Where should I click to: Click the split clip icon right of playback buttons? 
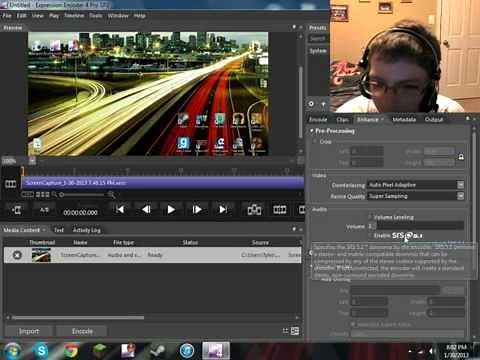pyautogui.click(x=254, y=210)
